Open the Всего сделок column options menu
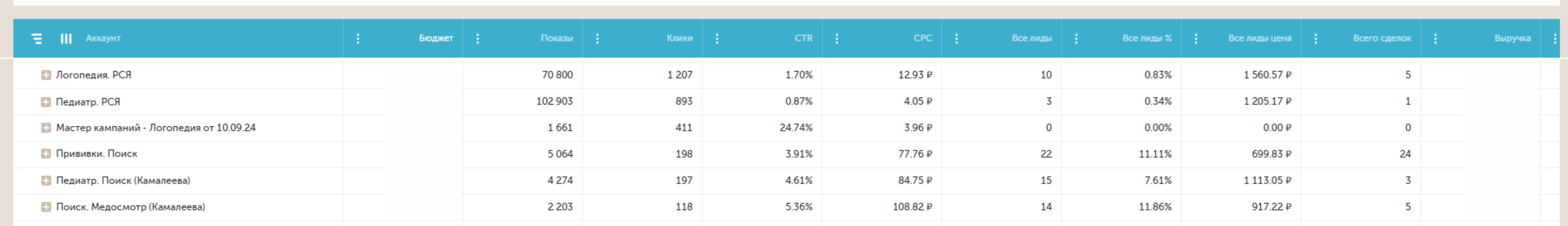1568x226 pixels. 1316,39
